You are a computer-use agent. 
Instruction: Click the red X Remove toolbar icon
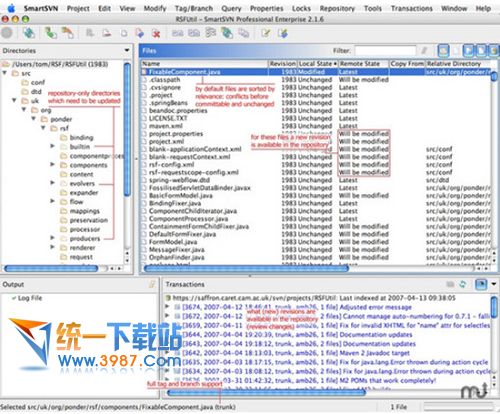point(156,33)
